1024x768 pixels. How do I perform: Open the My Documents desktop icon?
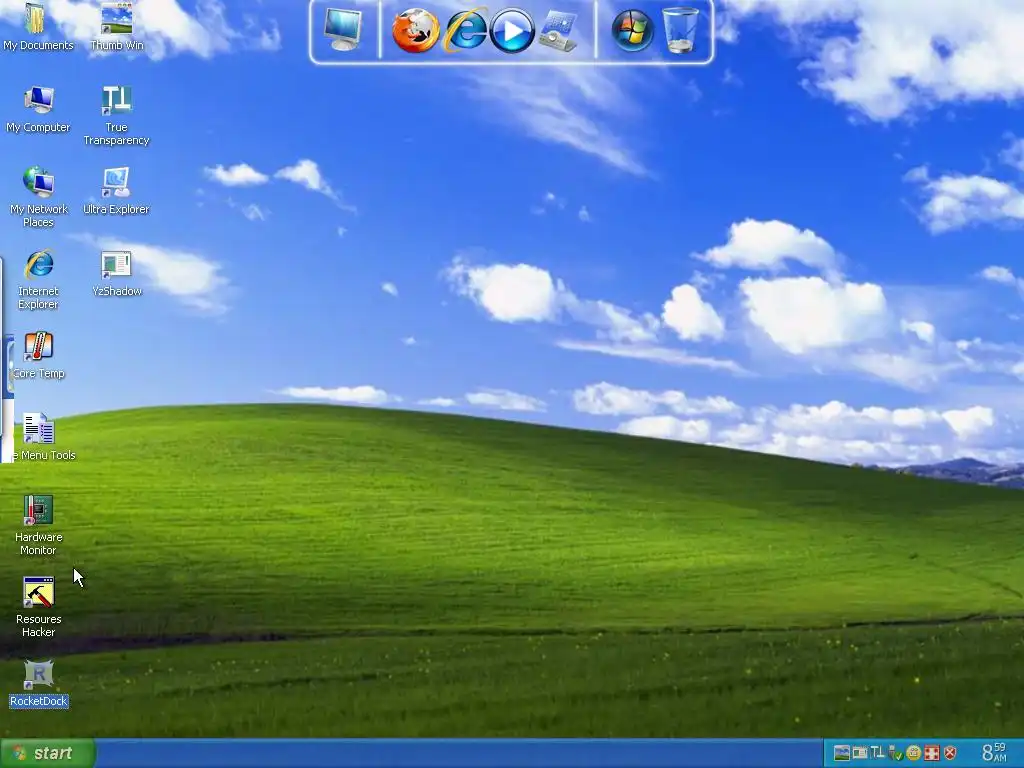coord(38,25)
